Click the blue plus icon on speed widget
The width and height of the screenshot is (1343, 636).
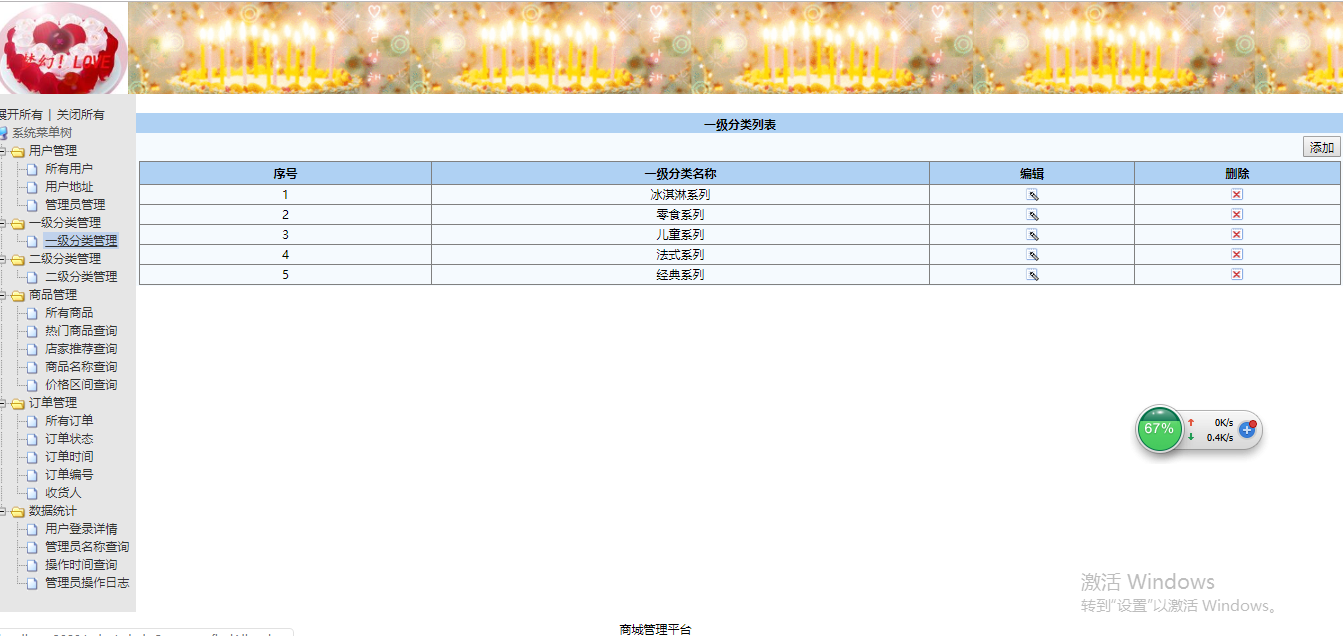coord(1247,429)
